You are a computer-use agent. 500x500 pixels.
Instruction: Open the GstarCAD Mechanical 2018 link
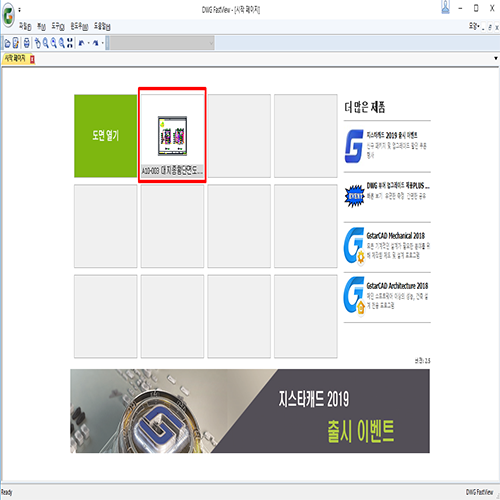pos(396,236)
